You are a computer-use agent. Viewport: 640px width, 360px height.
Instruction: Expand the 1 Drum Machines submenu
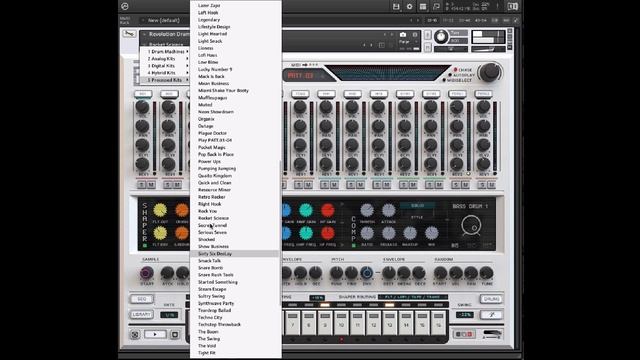165,51
